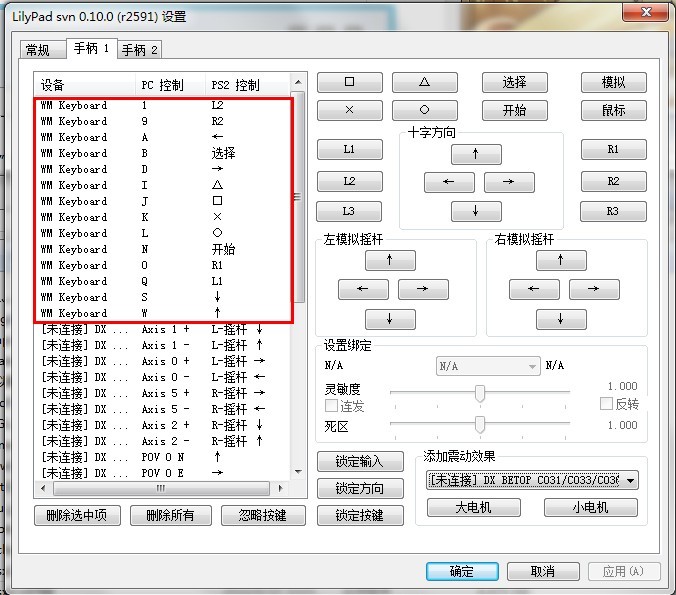
Task: Bind left analog stick up
Action: pos(390,260)
